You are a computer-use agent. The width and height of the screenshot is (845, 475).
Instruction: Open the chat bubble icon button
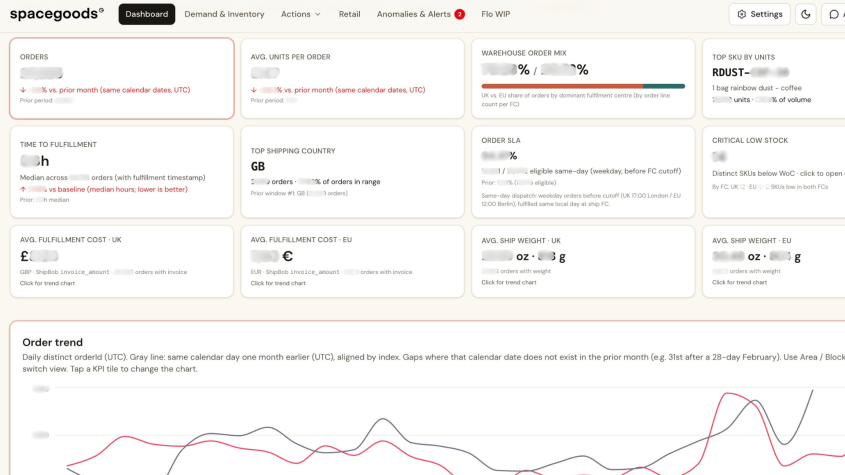pos(833,15)
